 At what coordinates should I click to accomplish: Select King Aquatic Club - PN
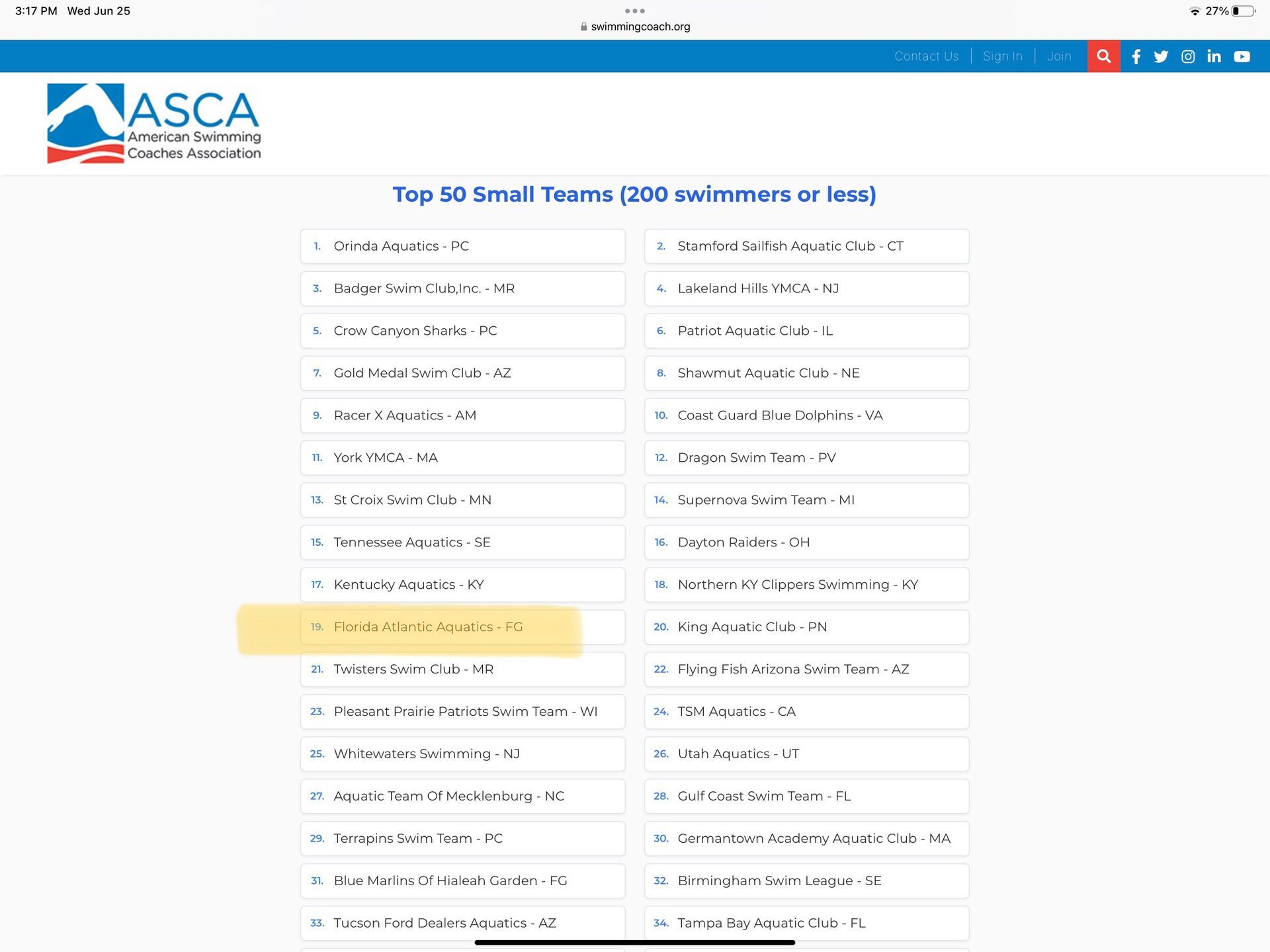[x=806, y=627]
